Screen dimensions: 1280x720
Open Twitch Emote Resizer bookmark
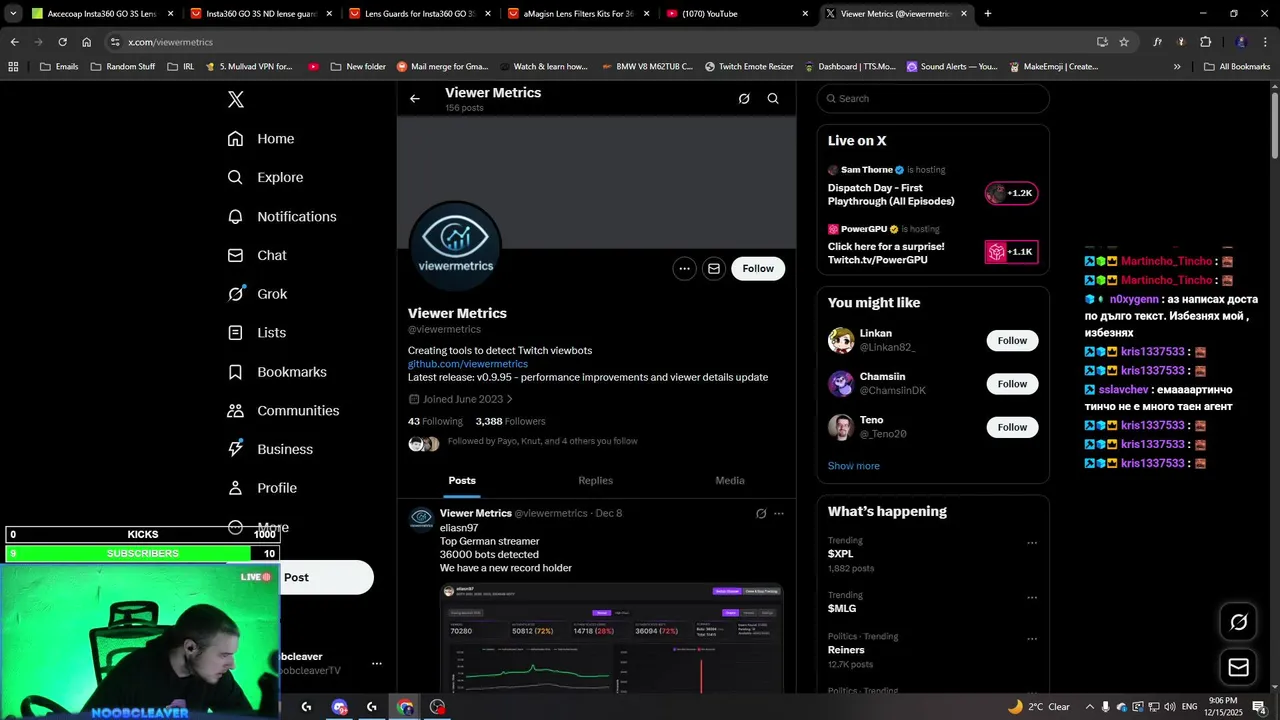click(x=749, y=67)
